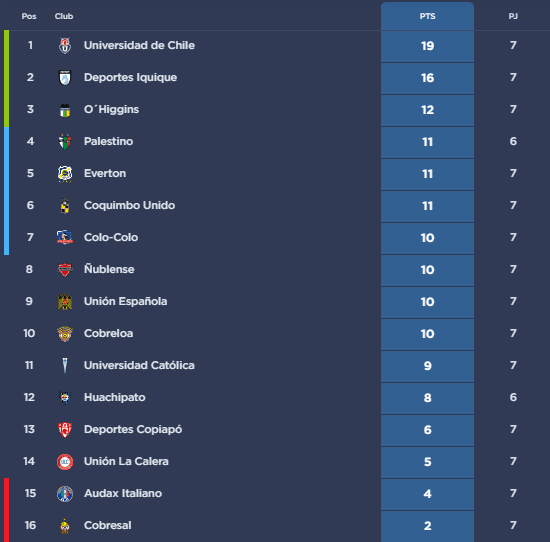Click Cobresal's points cell showing 2
550x542 pixels.
tap(427, 526)
